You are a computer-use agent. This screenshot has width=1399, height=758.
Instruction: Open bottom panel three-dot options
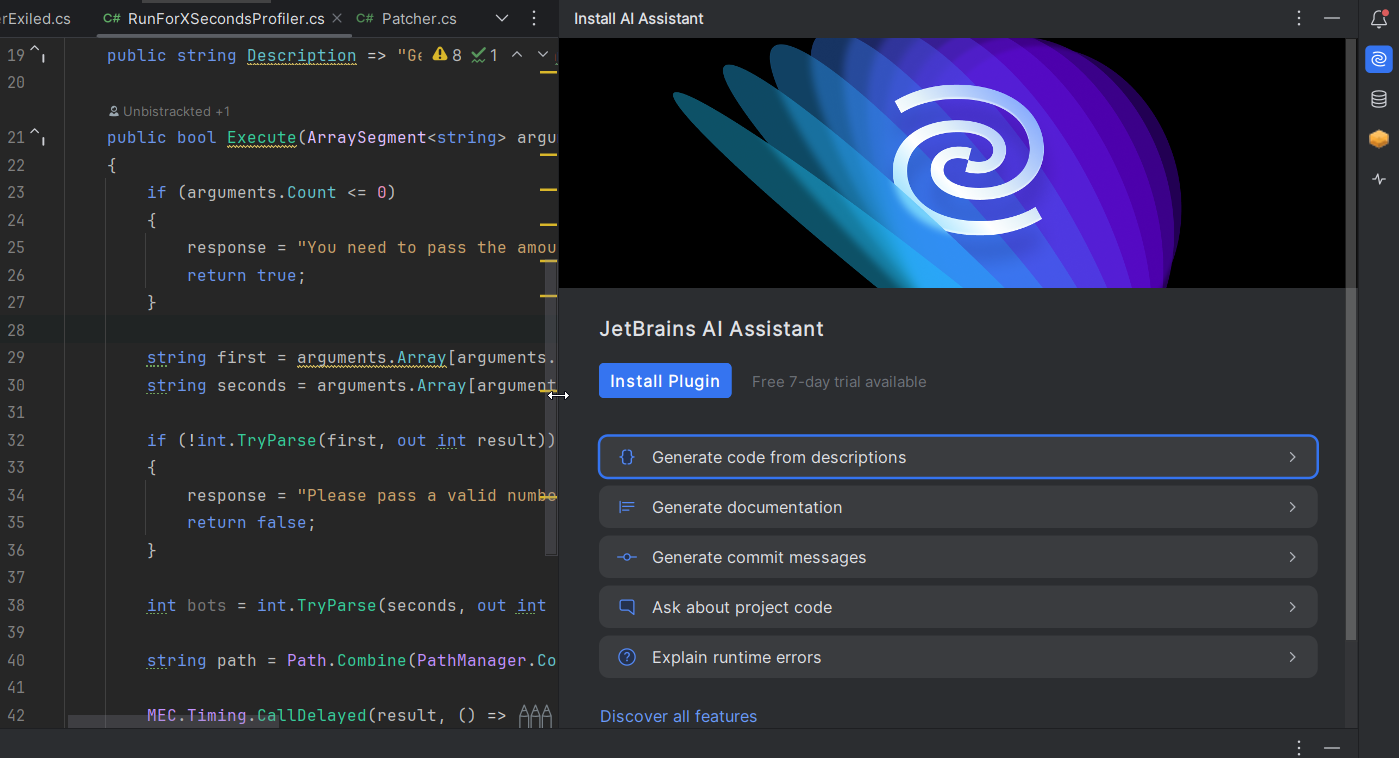click(x=1299, y=747)
